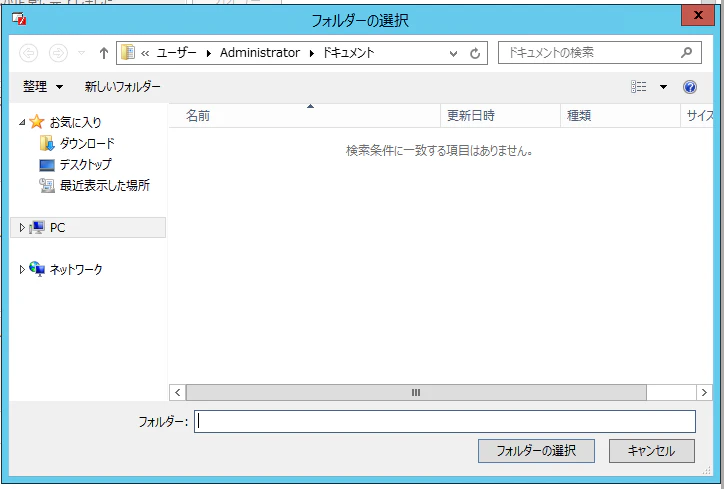Select ユーザー in the address path
The width and height of the screenshot is (724, 489).
(176, 53)
